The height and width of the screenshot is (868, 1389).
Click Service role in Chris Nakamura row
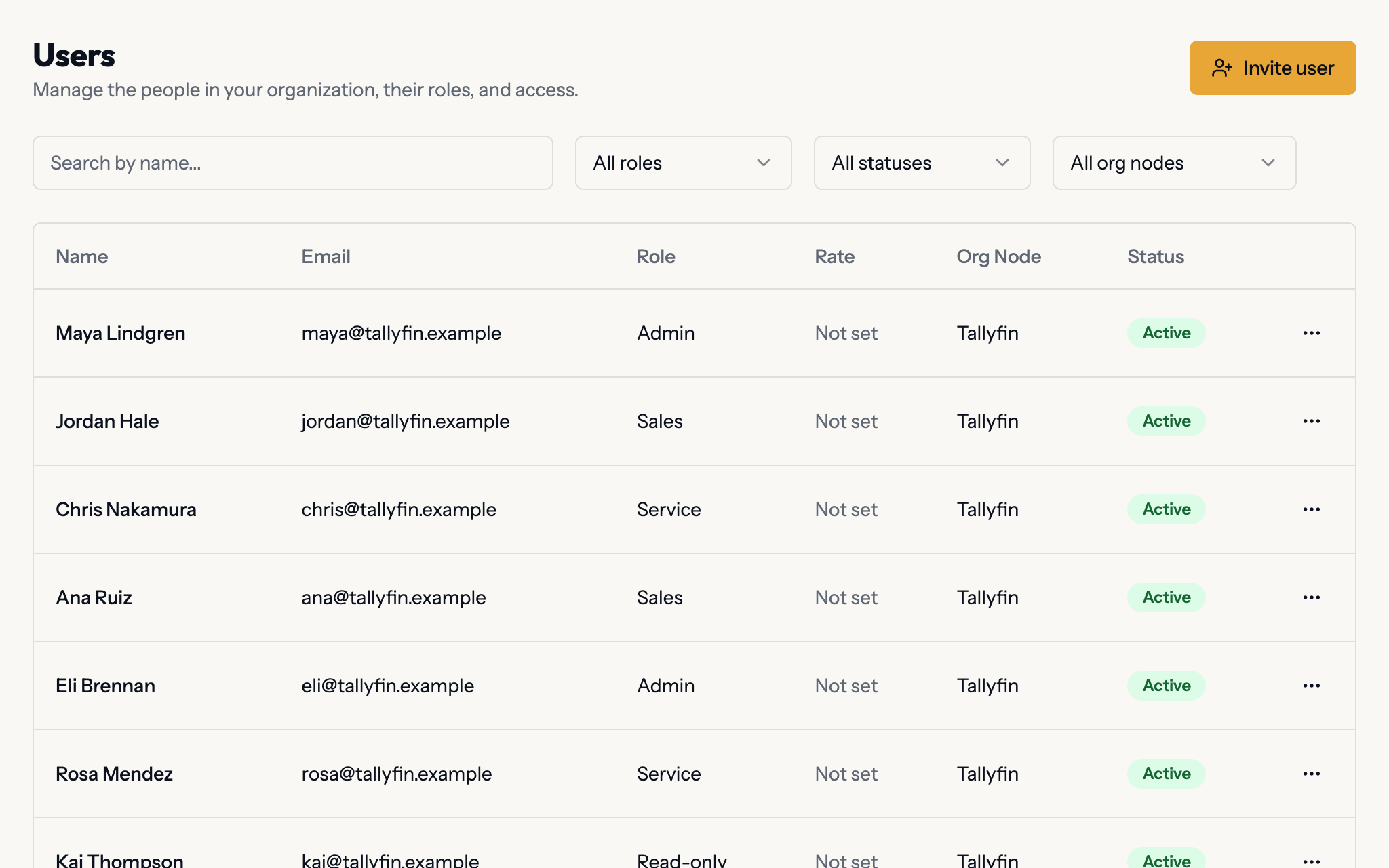coord(669,509)
